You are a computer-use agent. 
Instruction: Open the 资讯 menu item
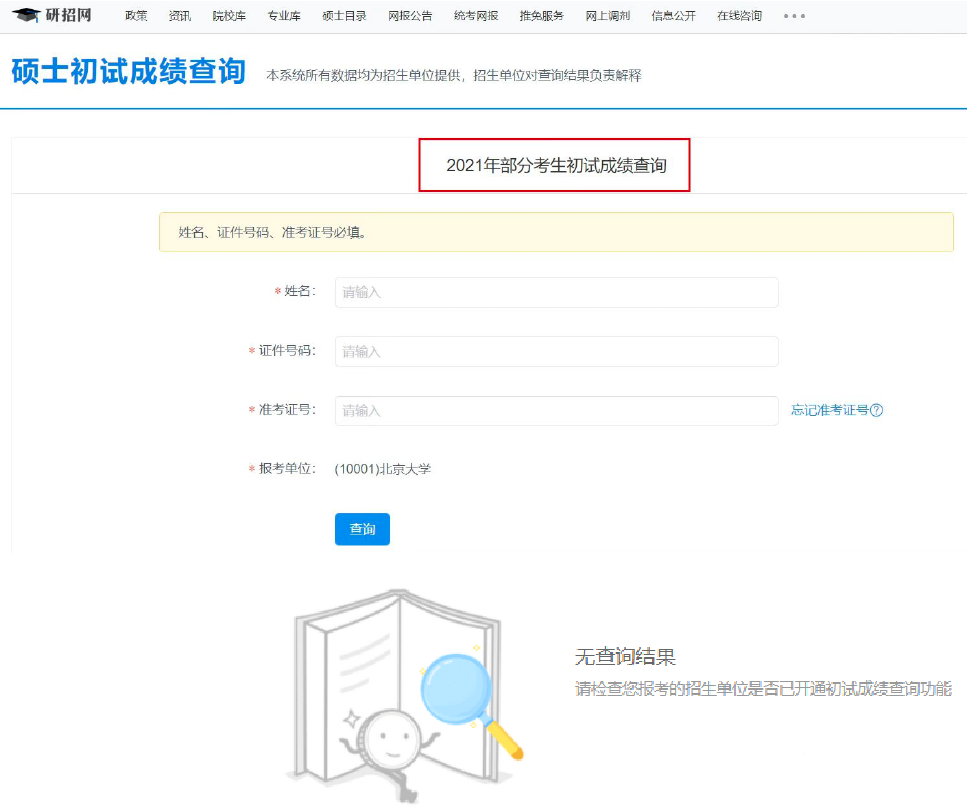click(x=179, y=15)
